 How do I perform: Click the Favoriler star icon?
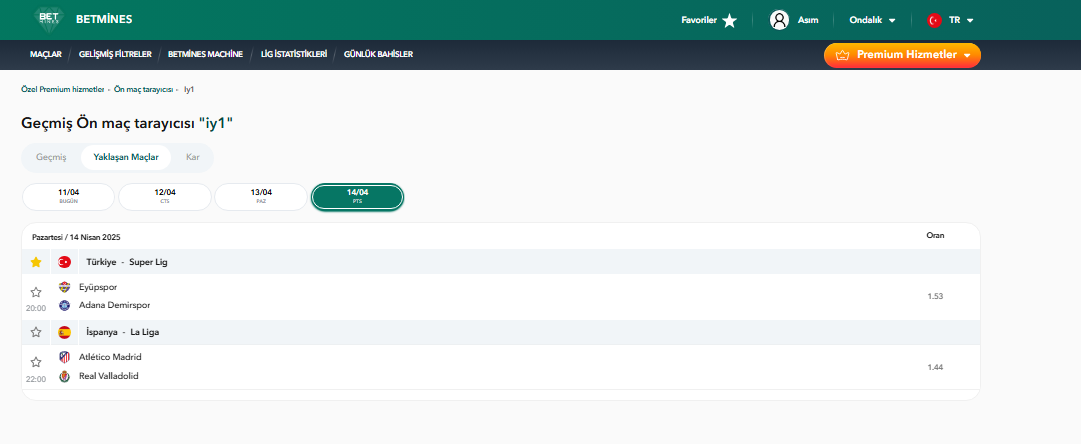click(x=729, y=21)
